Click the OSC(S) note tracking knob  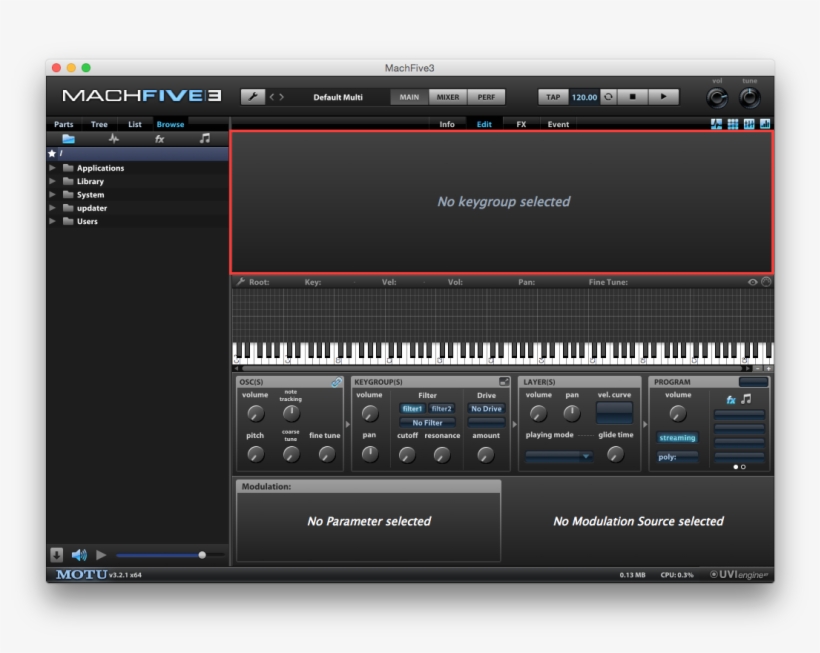(291, 414)
